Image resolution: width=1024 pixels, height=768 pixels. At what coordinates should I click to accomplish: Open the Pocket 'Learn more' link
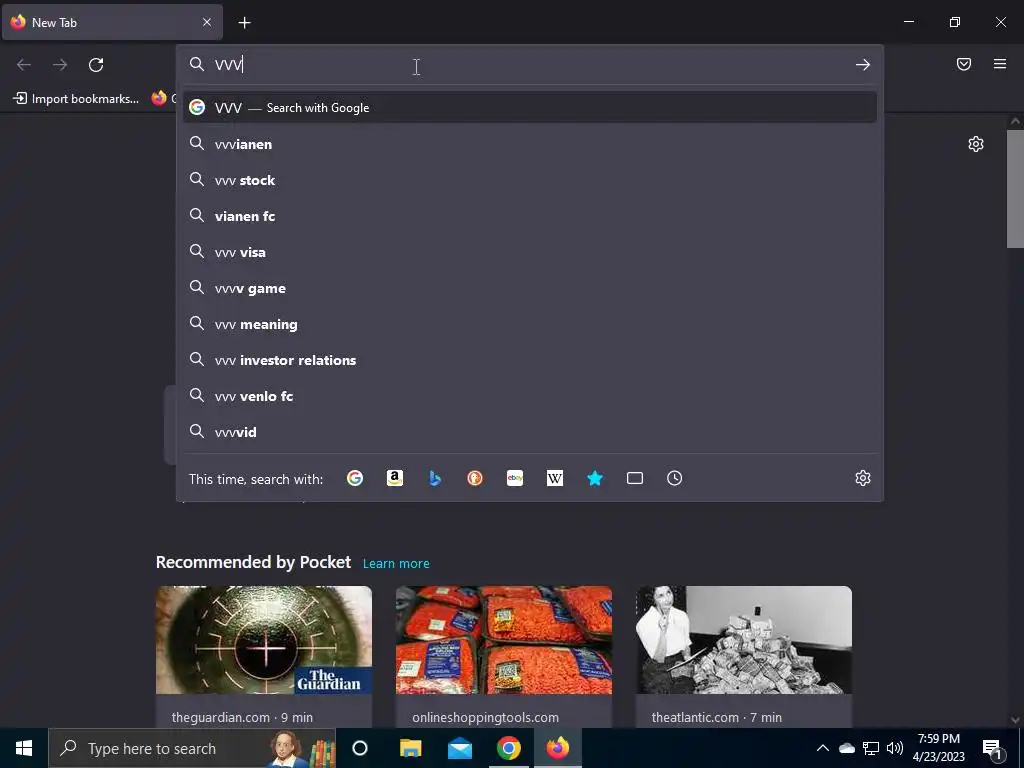tap(396, 563)
